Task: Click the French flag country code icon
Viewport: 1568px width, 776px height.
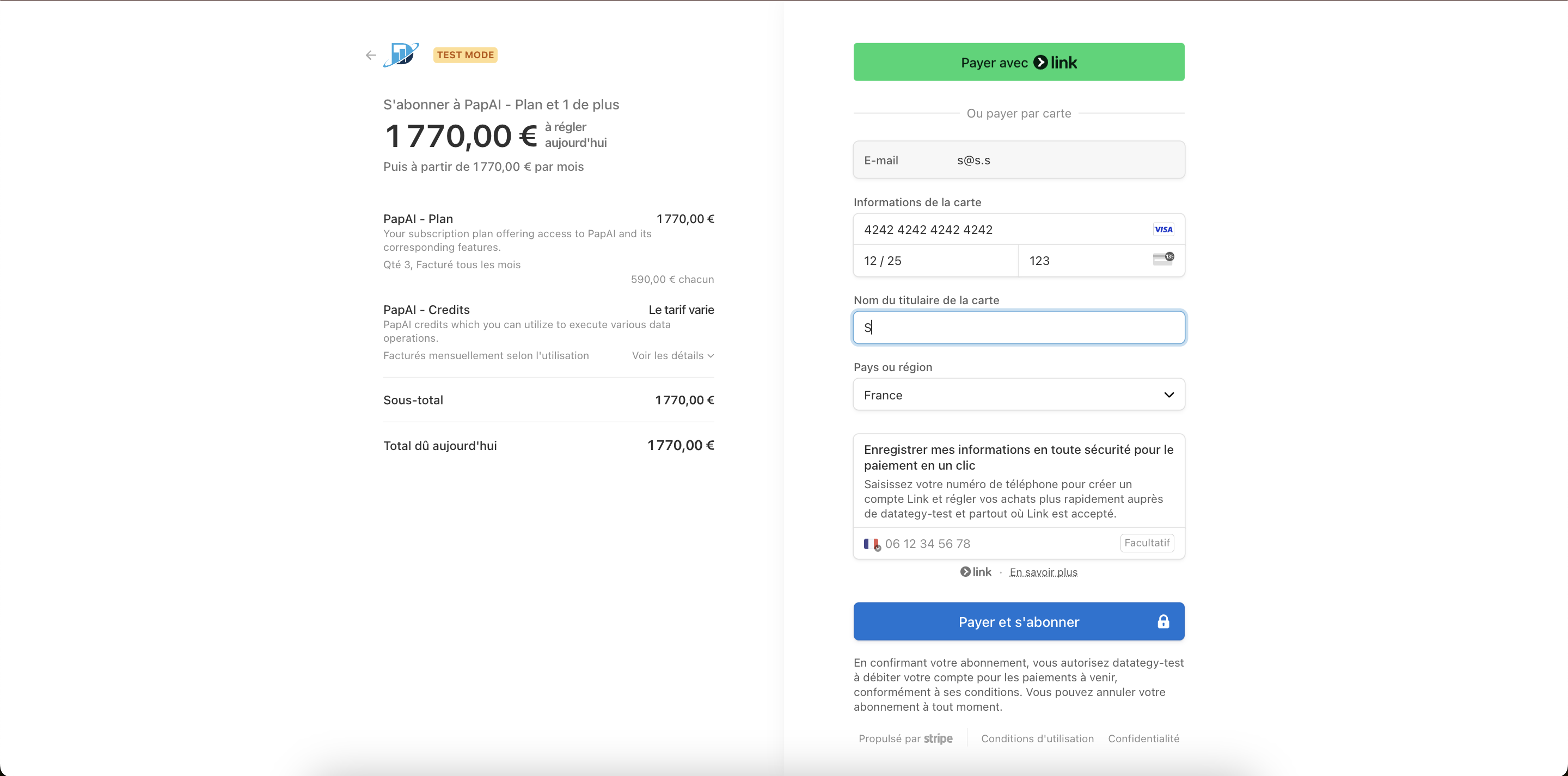Action: click(x=871, y=544)
